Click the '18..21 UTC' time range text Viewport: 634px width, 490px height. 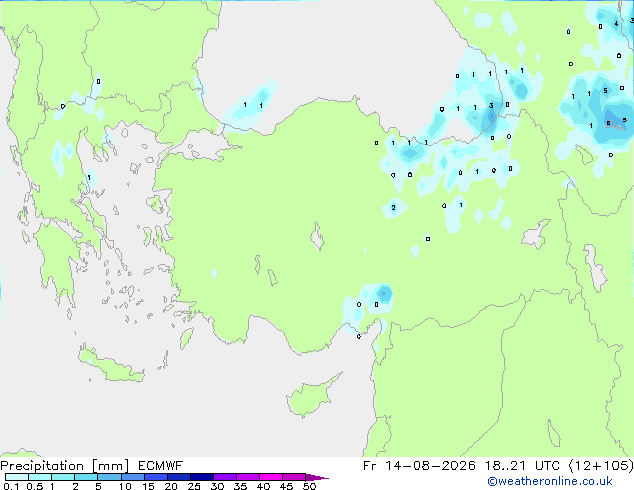[x=523, y=466]
